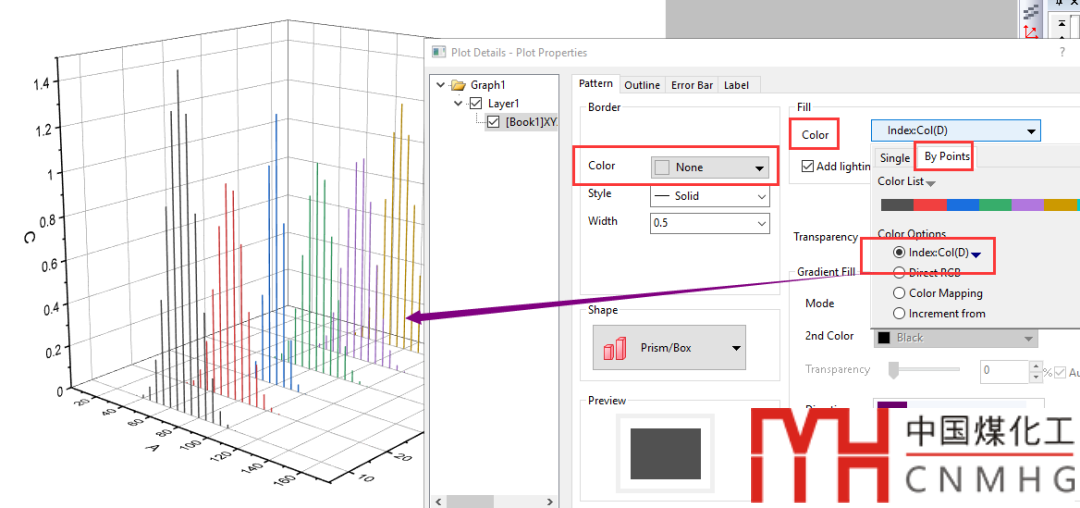Viewport: 1080px width, 508px height.
Task: Select the Color Mapping radio option
Action: pyautogui.click(x=899, y=293)
